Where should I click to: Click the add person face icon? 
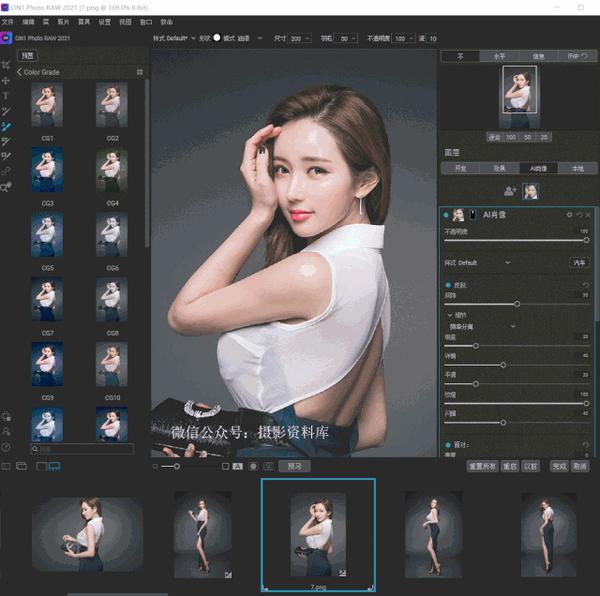(x=510, y=191)
